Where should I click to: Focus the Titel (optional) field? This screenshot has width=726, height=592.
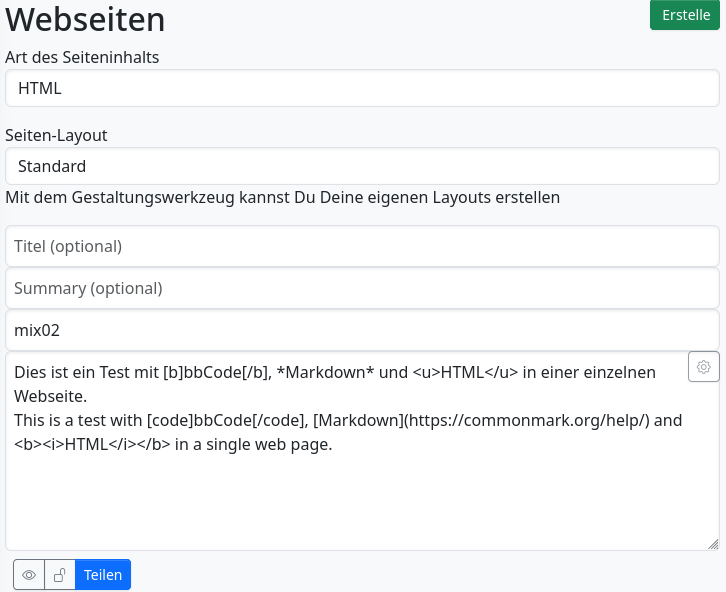(362, 246)
